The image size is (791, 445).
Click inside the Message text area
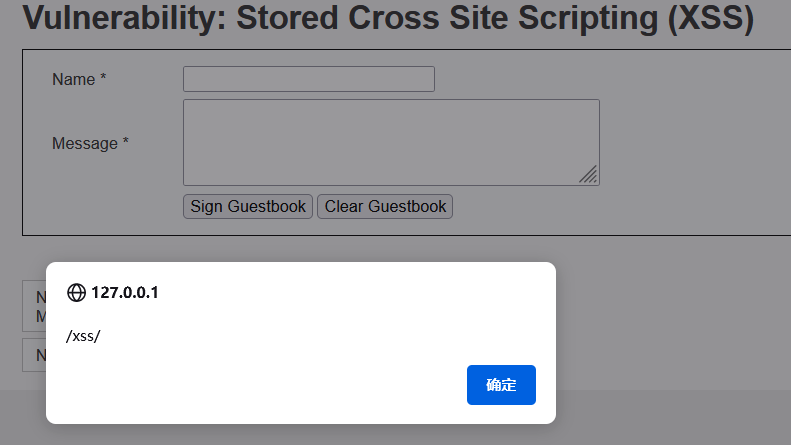[391, 142]
